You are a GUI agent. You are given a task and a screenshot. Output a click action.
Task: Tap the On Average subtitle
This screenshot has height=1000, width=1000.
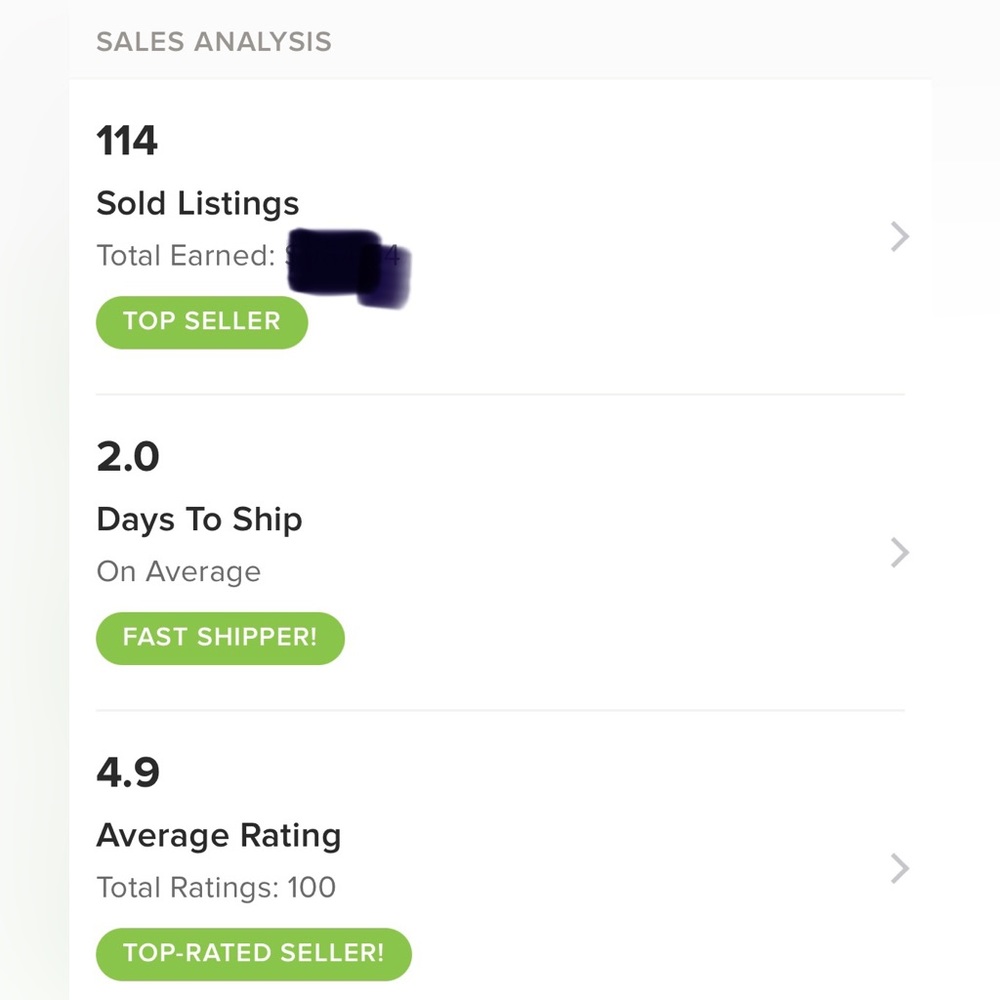coord(178,572)
